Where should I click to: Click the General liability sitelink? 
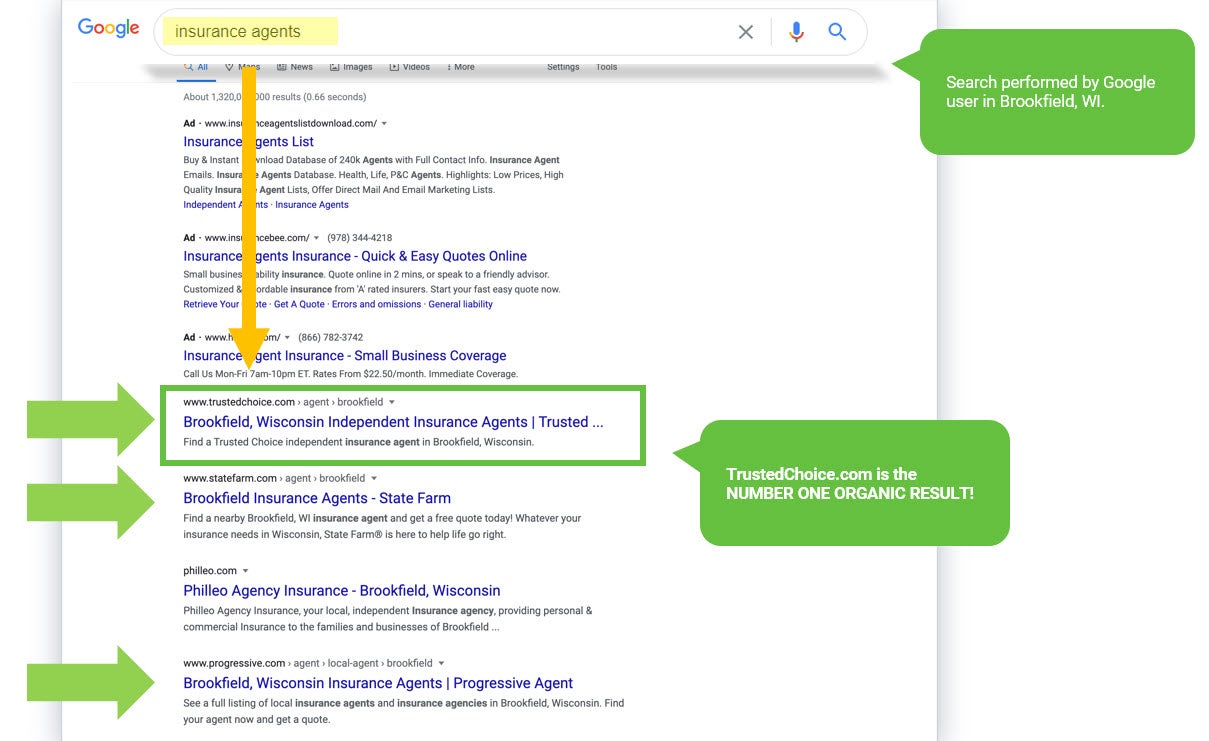460,304
